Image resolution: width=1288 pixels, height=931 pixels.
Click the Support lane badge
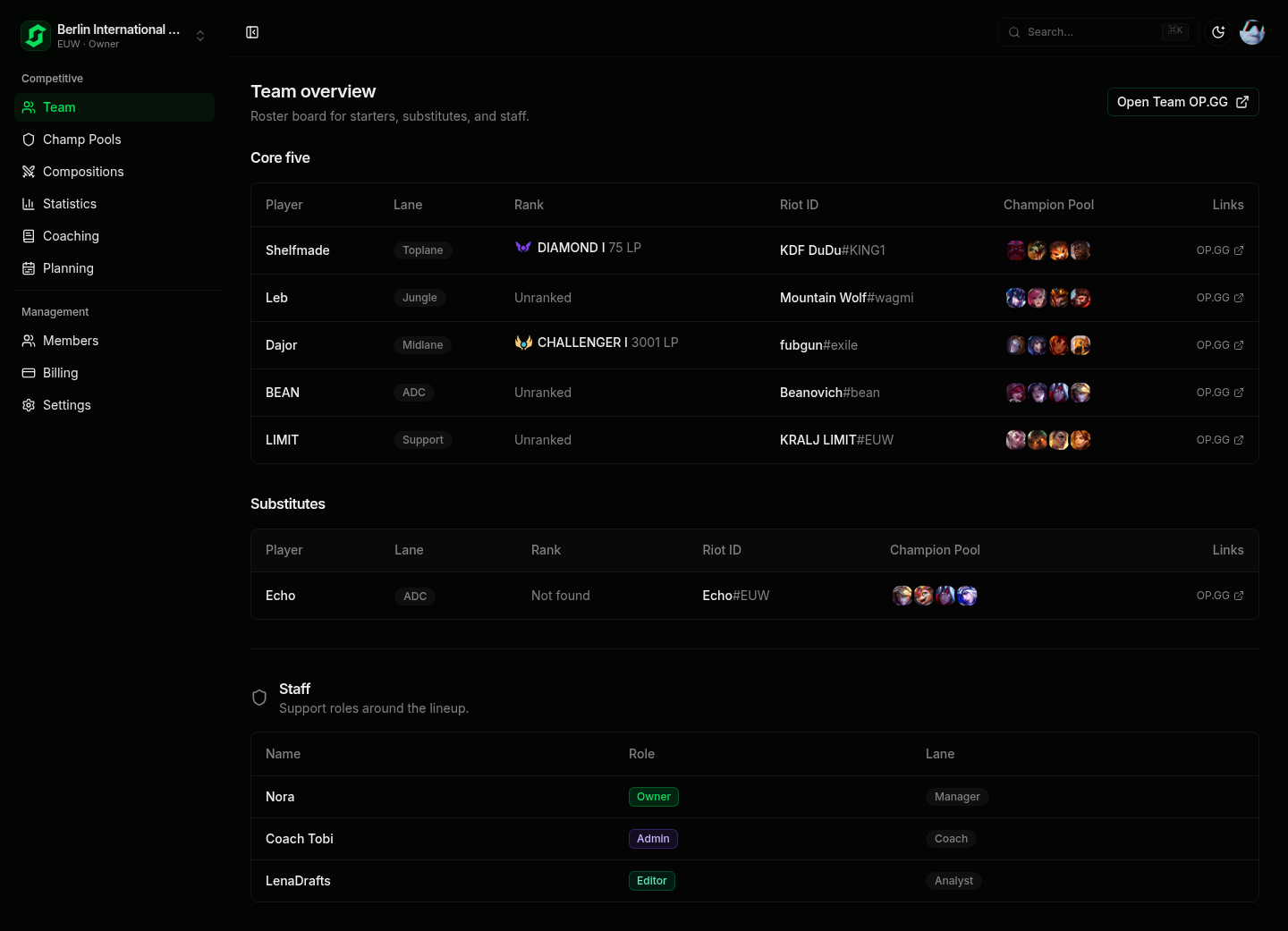click(x=423, y=440)
